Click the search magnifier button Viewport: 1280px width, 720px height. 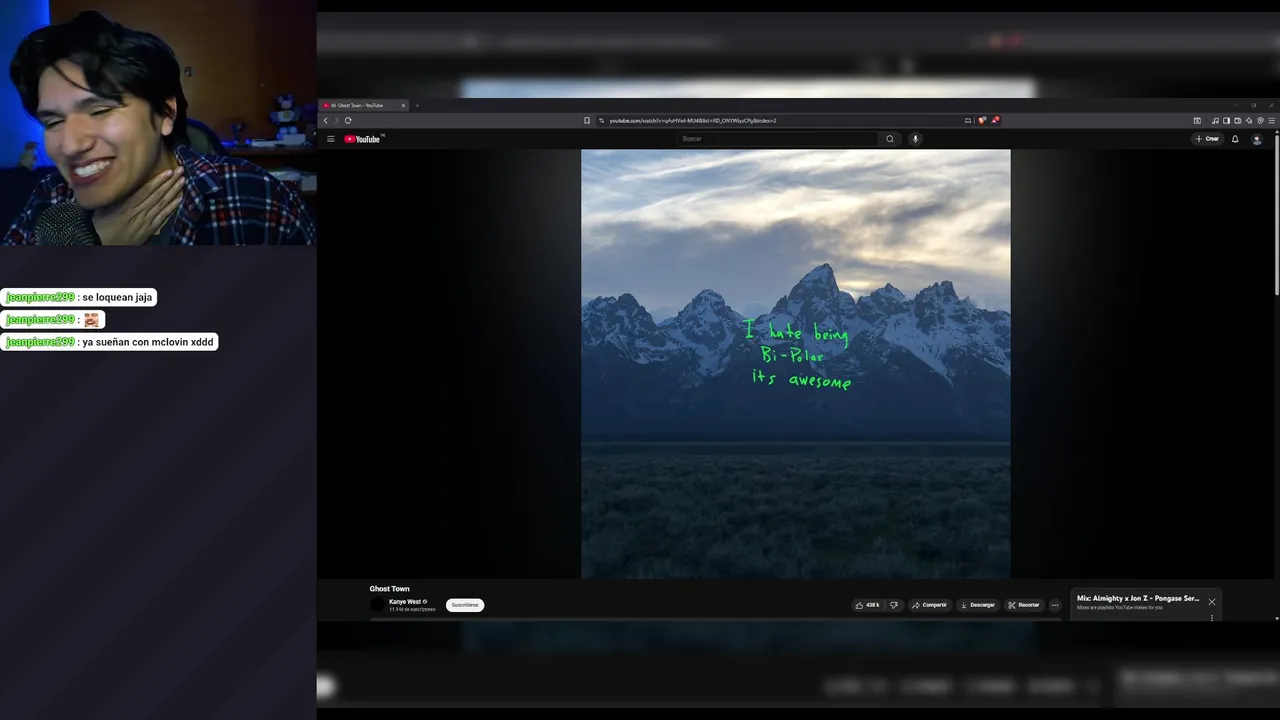(x=890, y=139)
